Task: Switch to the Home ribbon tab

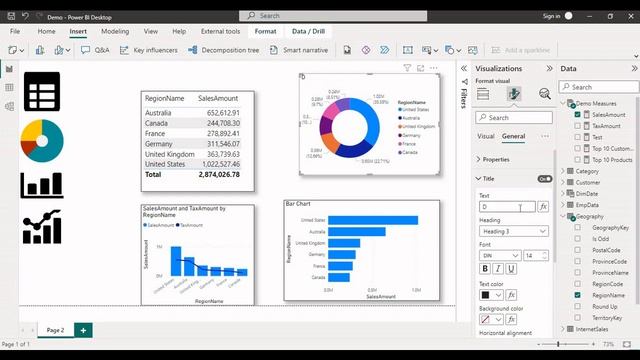Action: pos(46,31)
